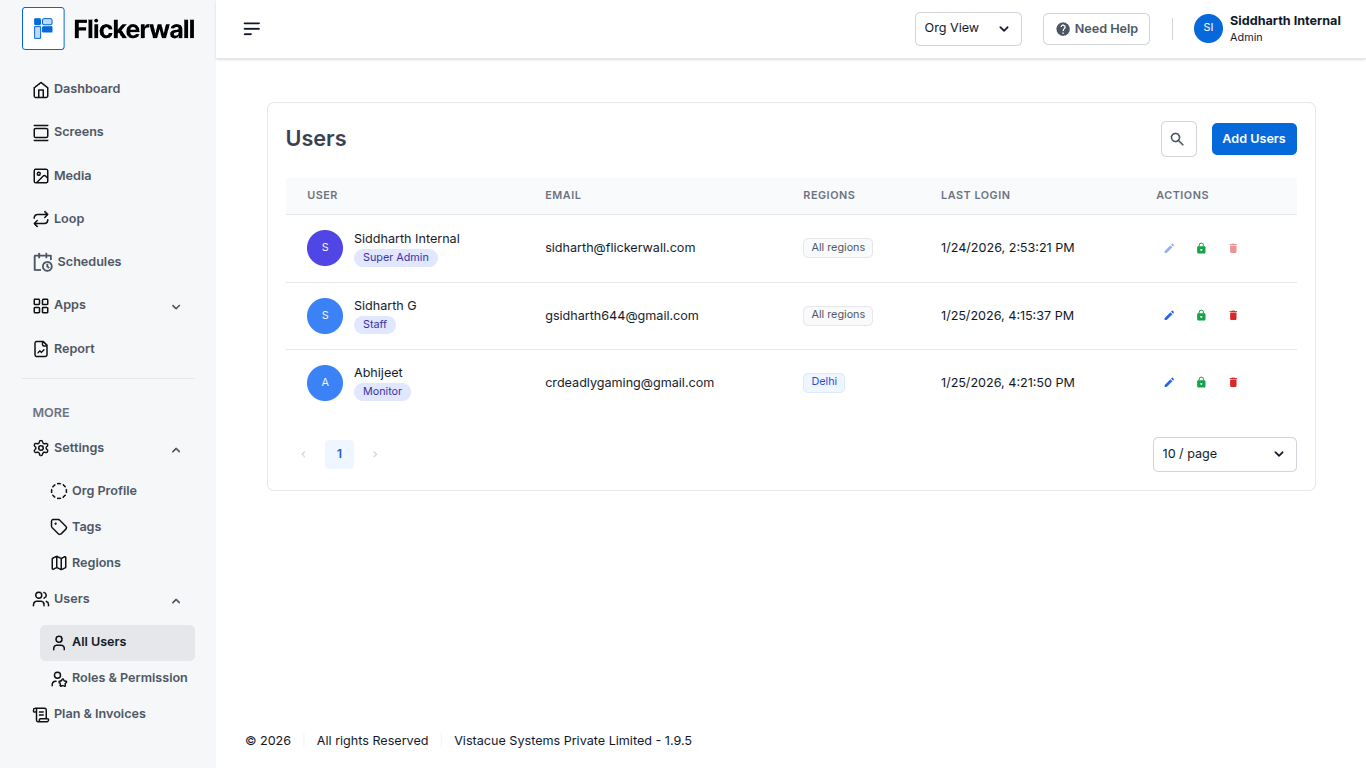The height and width of the screenshot is (768, 1366).
Task: Toggle the sidebar with the hamburger icon
Action: [x=252, y=29]
